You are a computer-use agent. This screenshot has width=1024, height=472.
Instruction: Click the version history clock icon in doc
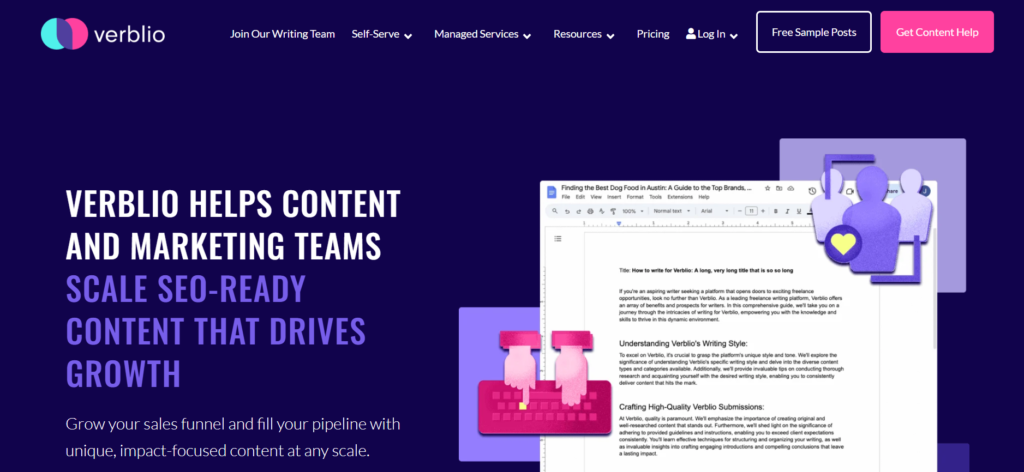point(812,191)
